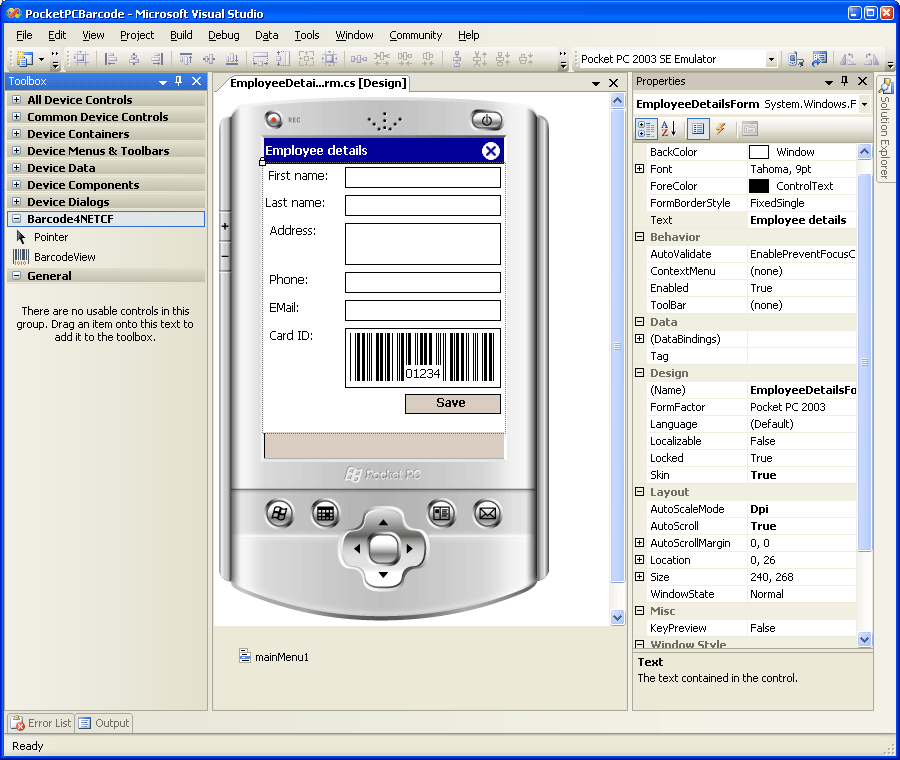Viewport: 900px width, 760px height.
Task: Switch to the Error List tab
Action: pos(41,723)
